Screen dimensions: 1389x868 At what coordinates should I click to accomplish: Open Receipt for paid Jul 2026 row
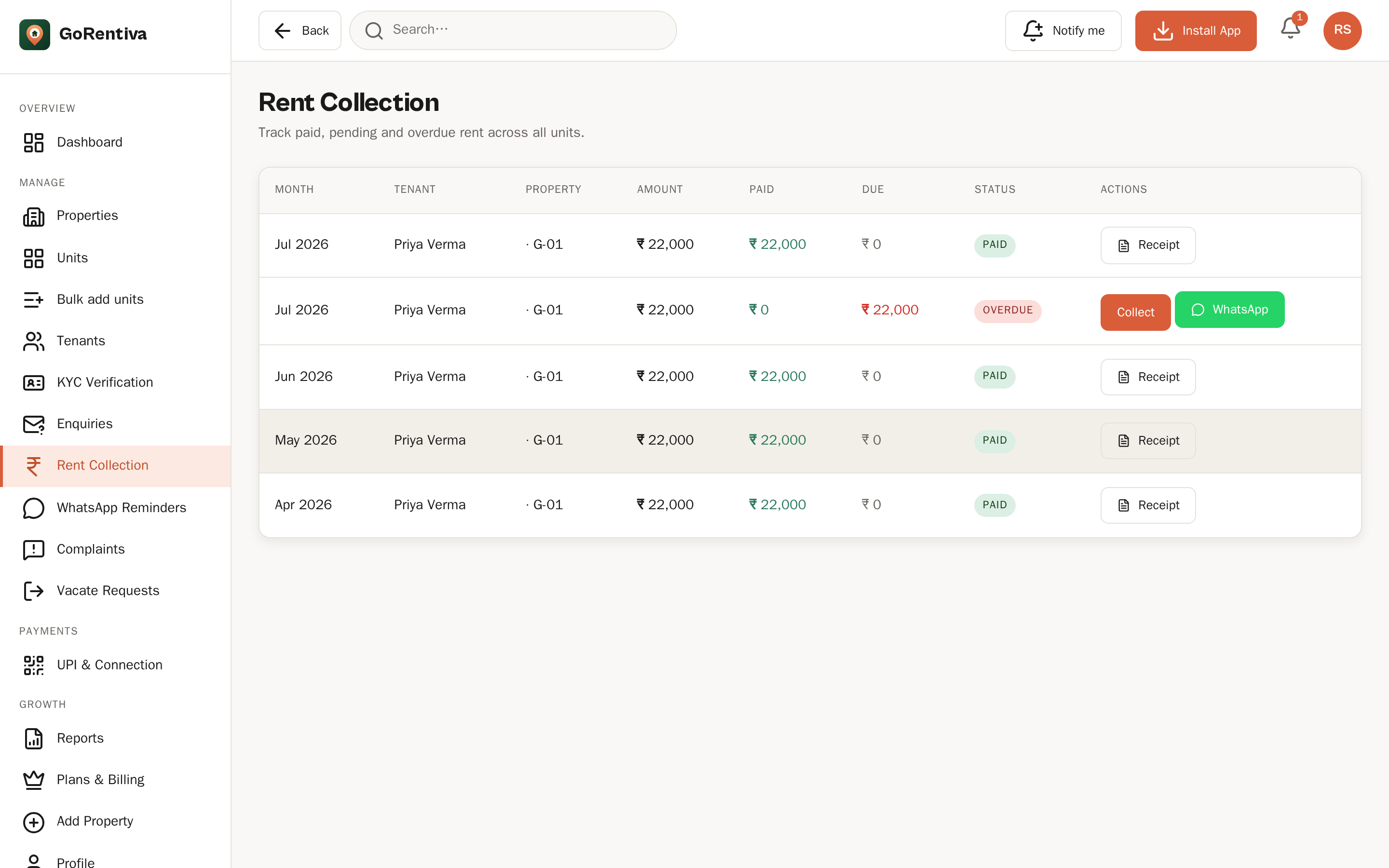[x=1148, y=245]
